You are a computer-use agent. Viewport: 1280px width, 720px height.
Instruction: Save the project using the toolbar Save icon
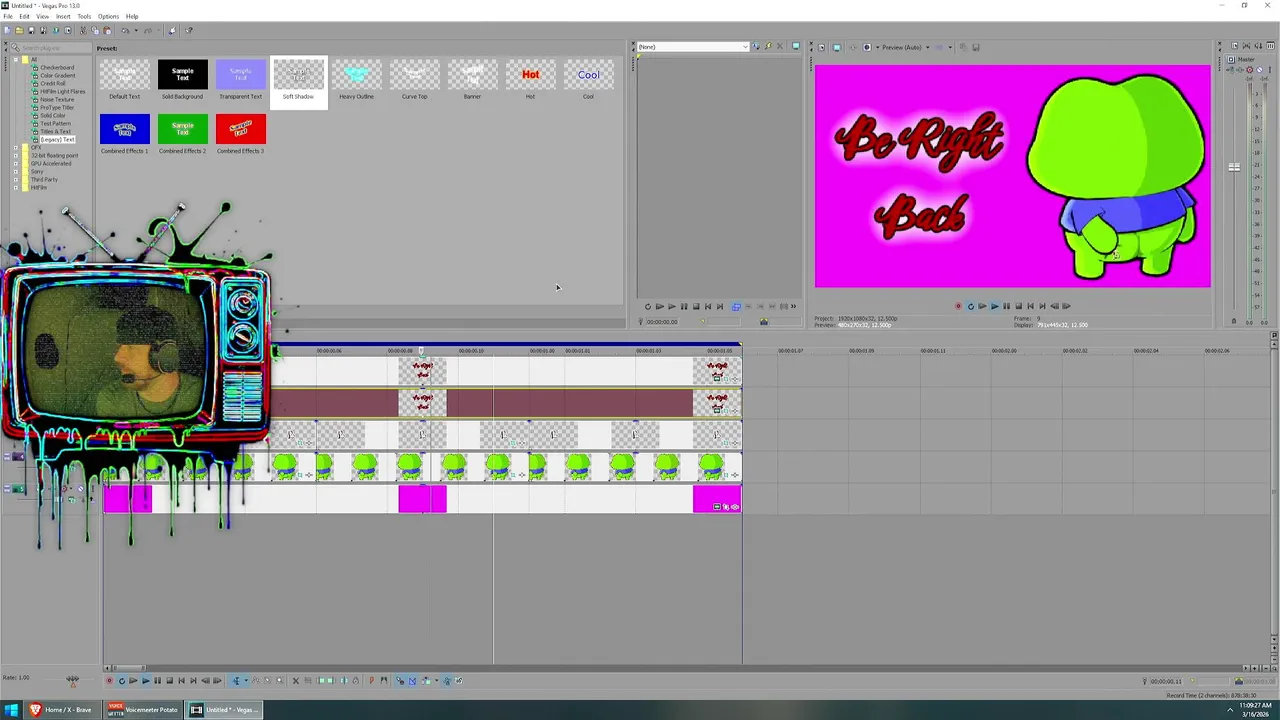31,30
